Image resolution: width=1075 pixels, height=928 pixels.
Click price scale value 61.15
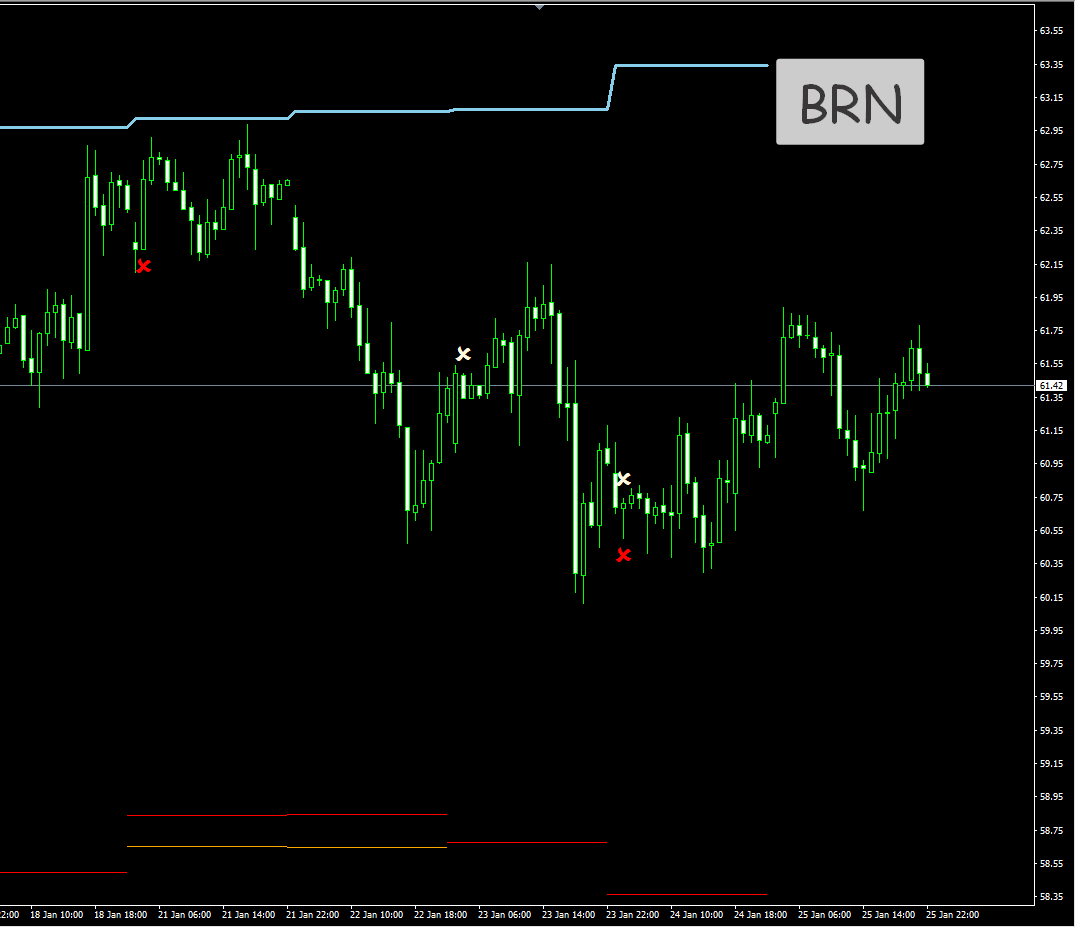[x=1051, y=430]
